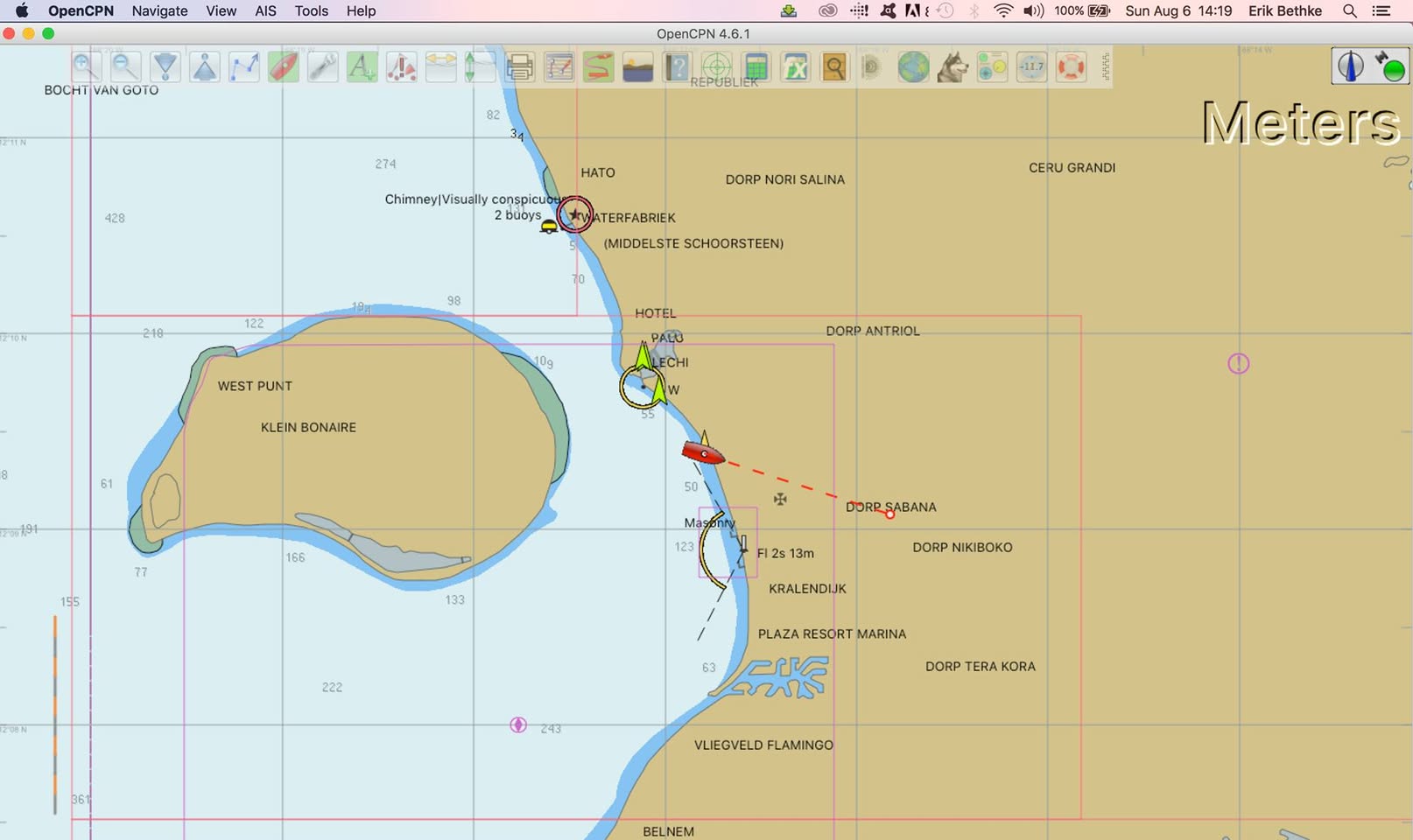The height and width of the screenshot is (840, 1413).
Task: Click the north-up compass indicator
Action: click(x=1350, y=66)
